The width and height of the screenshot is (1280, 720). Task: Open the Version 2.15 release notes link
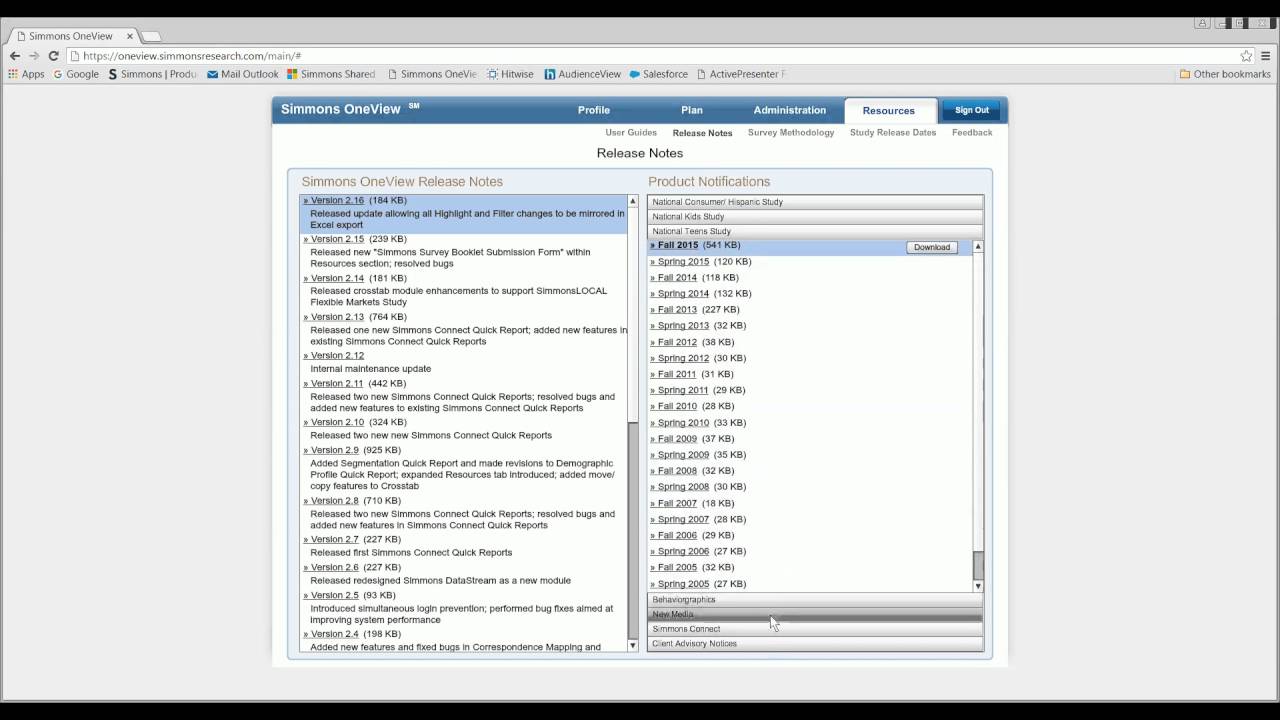(x=334, y=239)
